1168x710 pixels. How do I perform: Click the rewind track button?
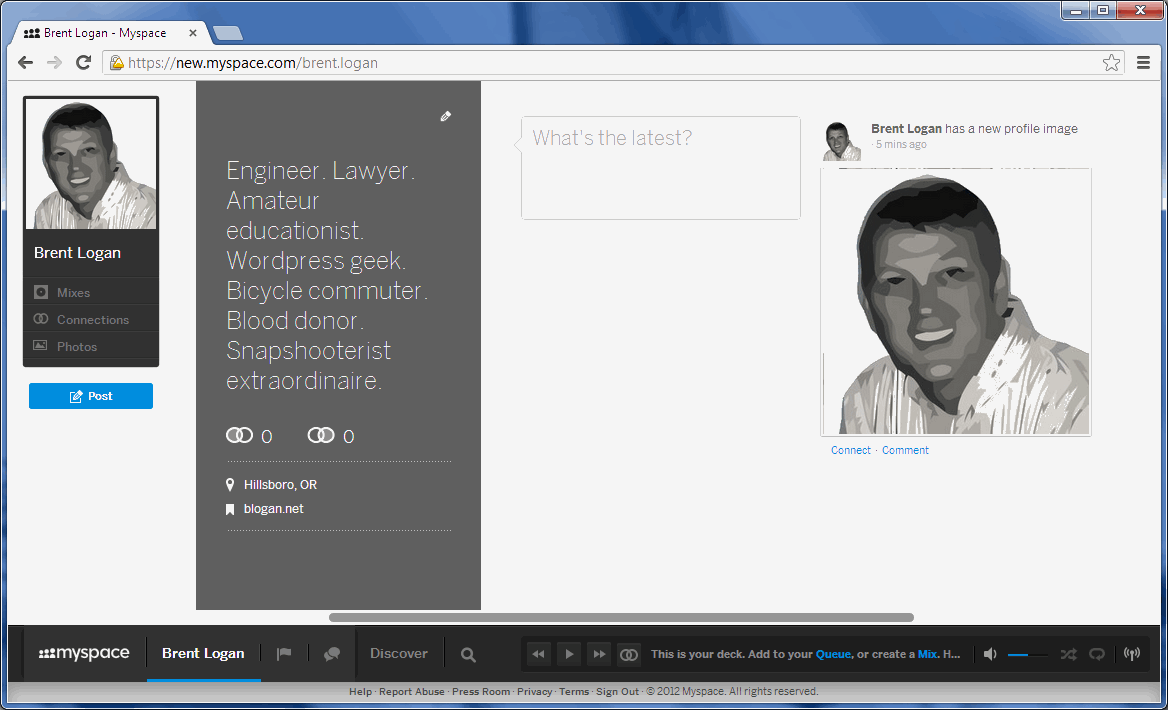[539, 654]
